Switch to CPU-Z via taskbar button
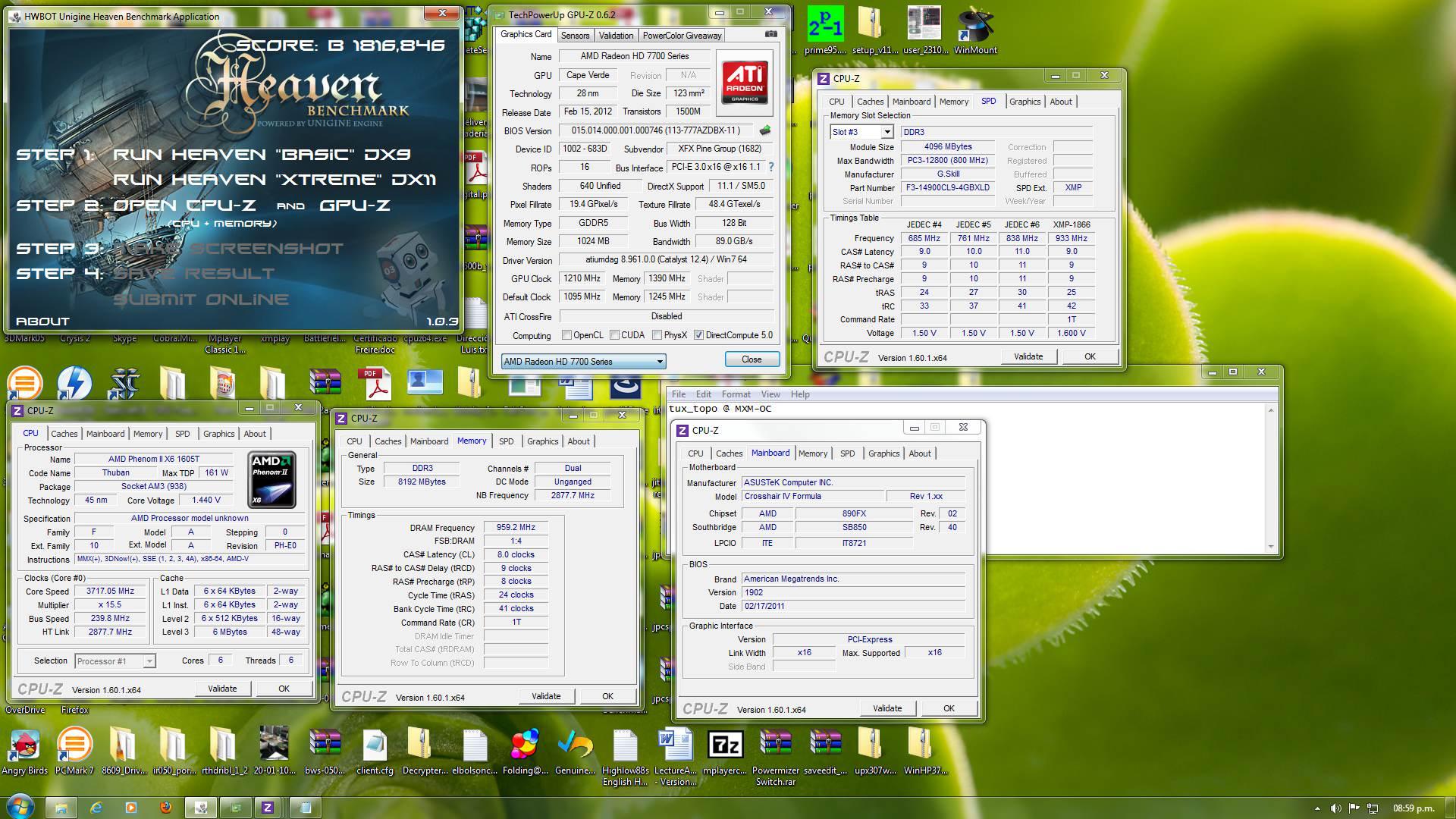Screen dimensions: 1456x819 coord(267,808)
